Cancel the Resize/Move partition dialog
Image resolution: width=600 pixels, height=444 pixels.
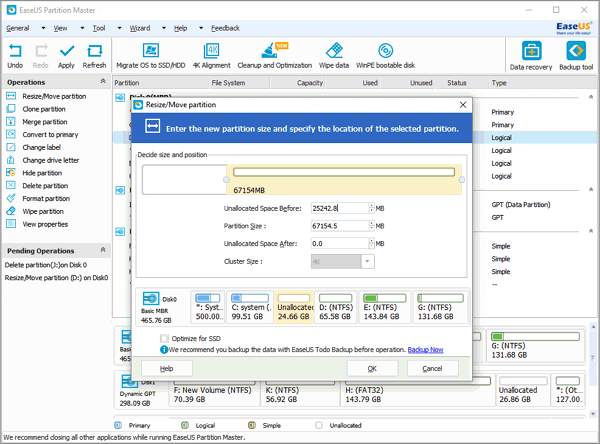(432, 369)
